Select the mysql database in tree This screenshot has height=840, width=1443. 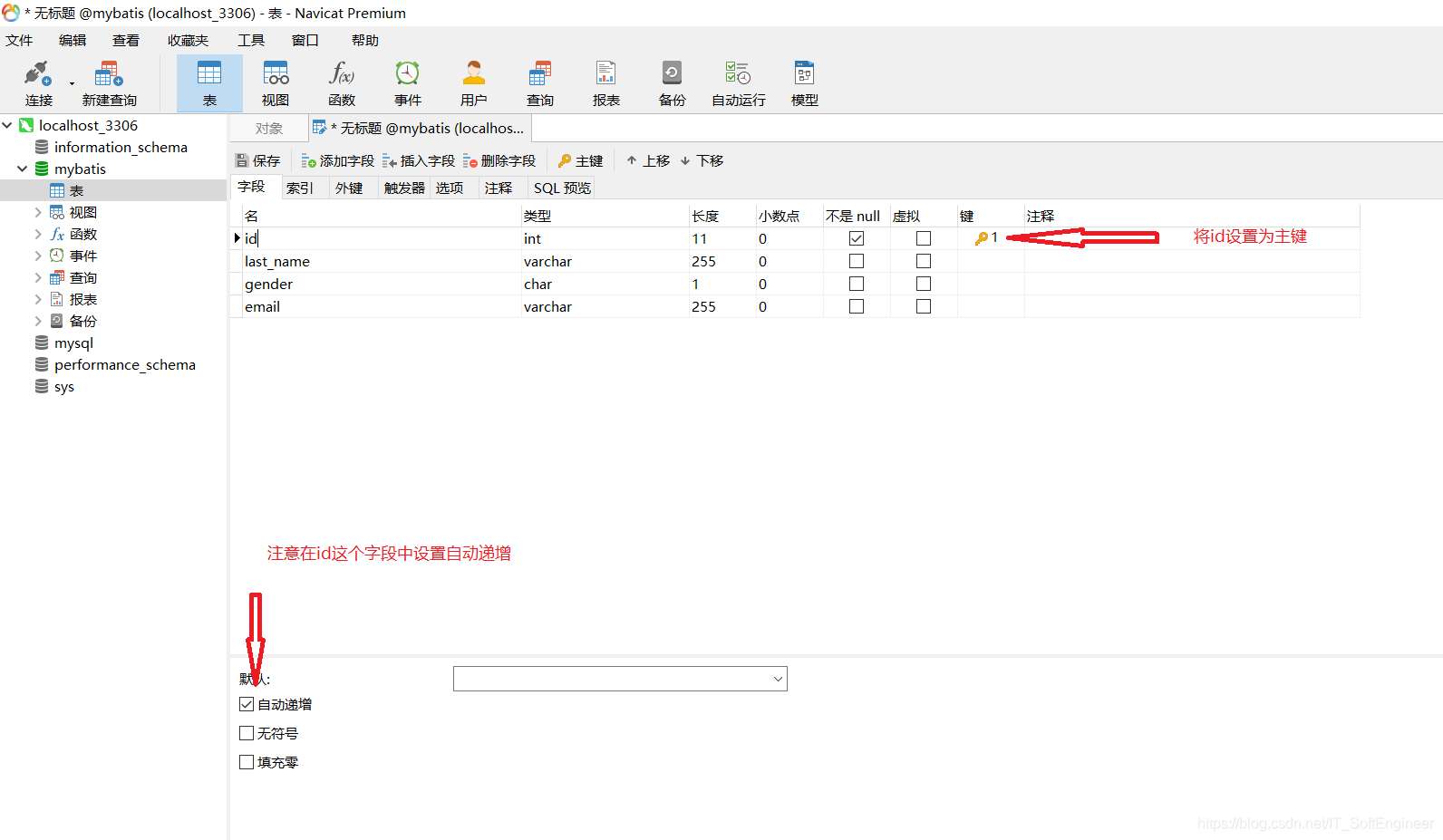tap(73, 343)
